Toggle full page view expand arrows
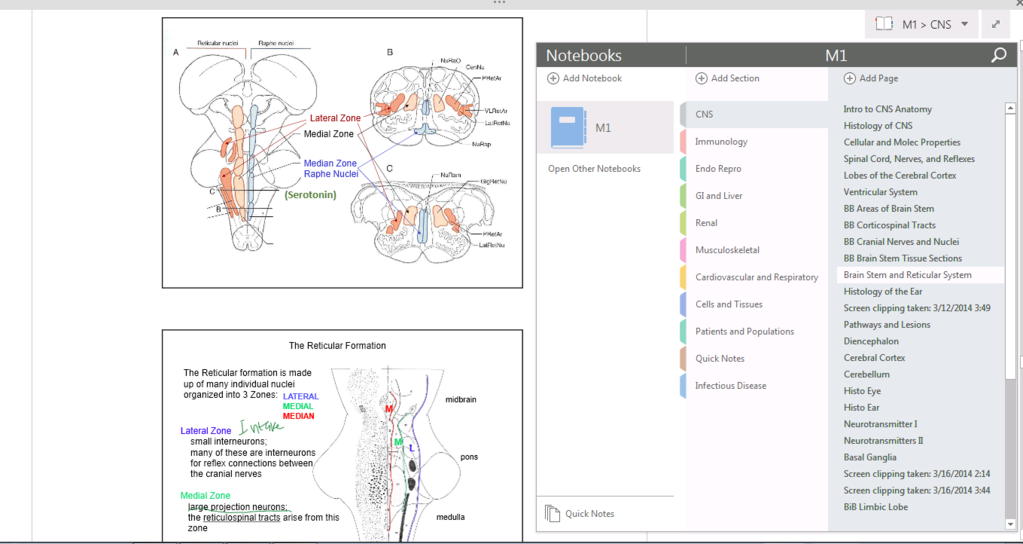 (x=996, y=24)
